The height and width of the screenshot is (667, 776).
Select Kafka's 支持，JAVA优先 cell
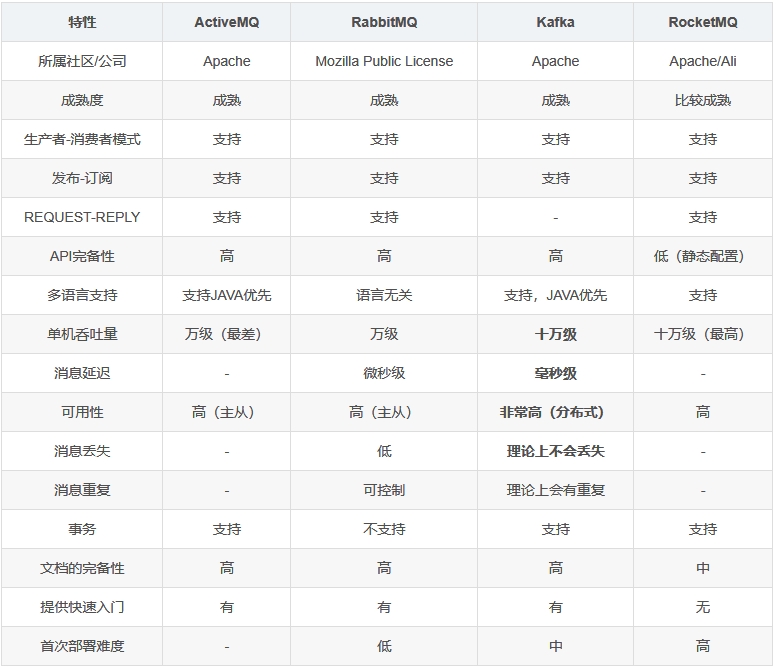pyautogui.click(x=555, y=295)
